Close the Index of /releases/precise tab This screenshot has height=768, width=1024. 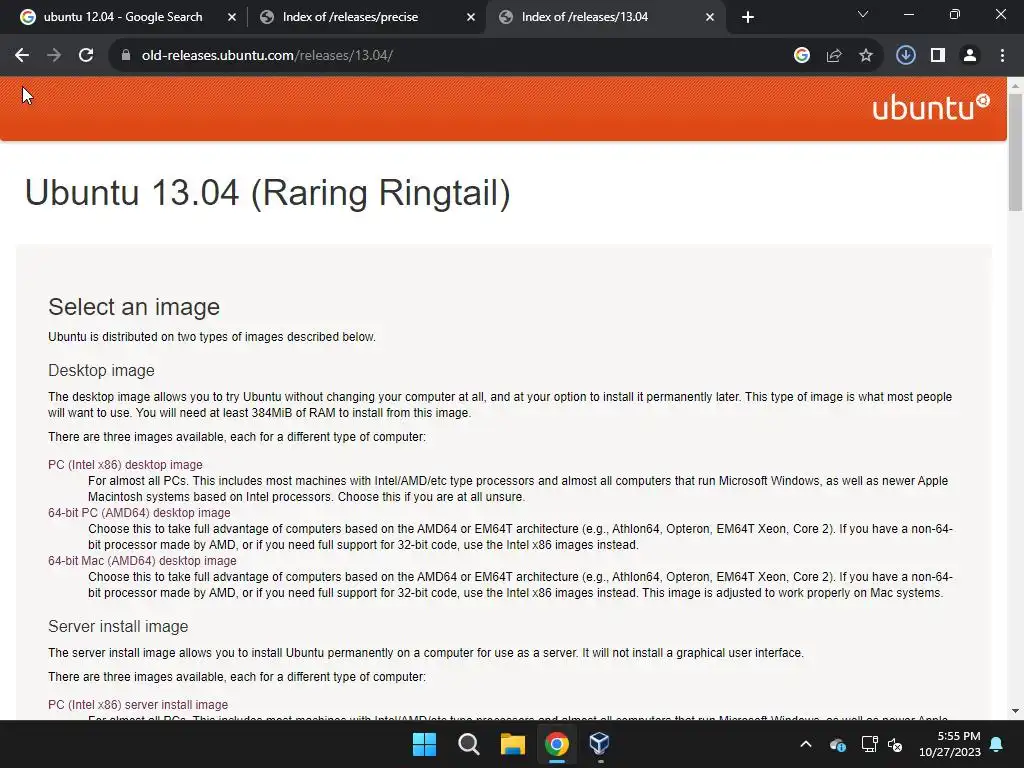[x=471, y=18]
